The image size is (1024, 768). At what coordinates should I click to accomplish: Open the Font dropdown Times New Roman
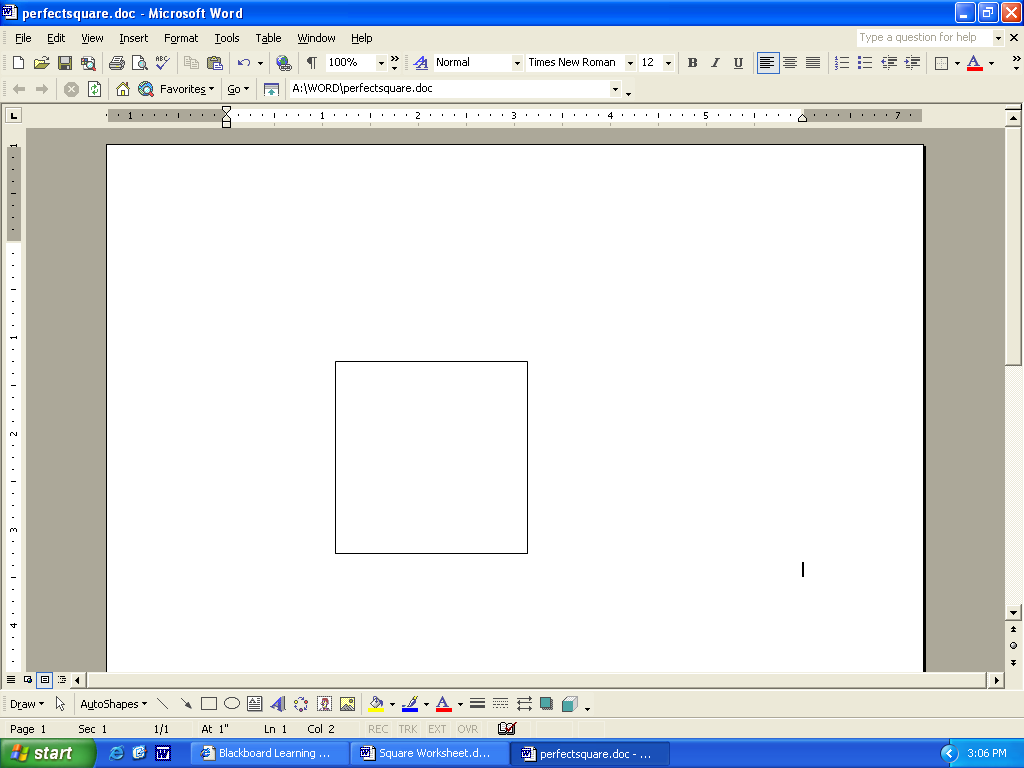(630, 63)
